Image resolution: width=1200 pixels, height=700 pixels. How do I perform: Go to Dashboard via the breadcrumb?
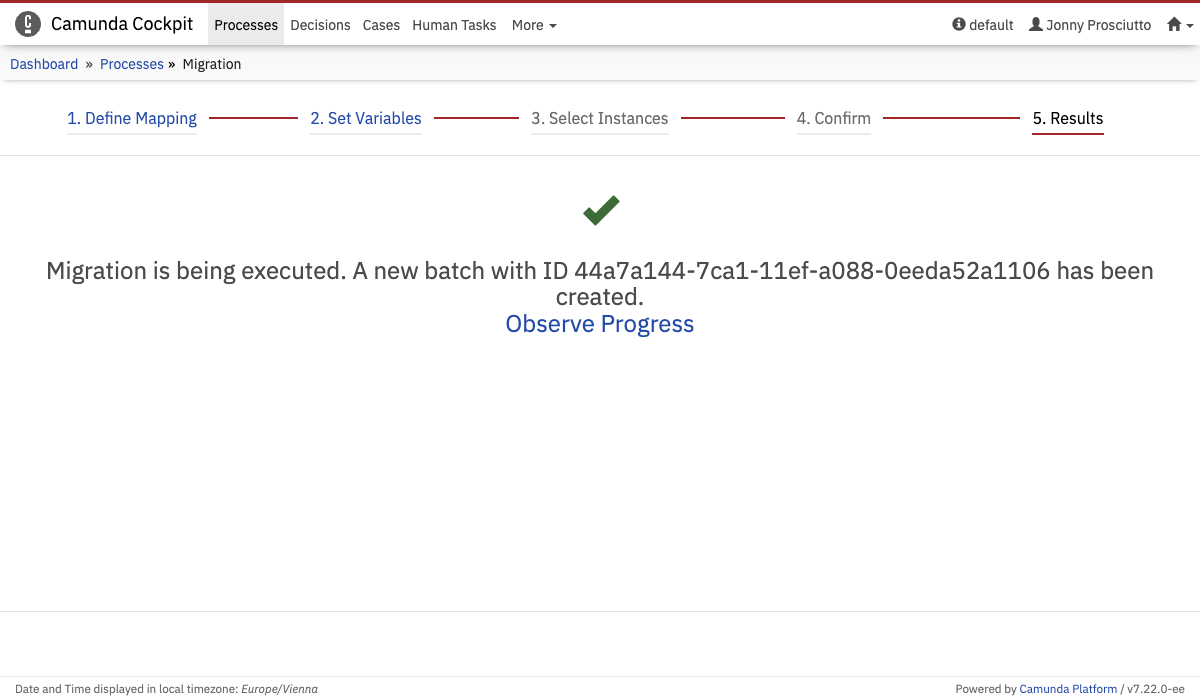[x=44, y=64]
